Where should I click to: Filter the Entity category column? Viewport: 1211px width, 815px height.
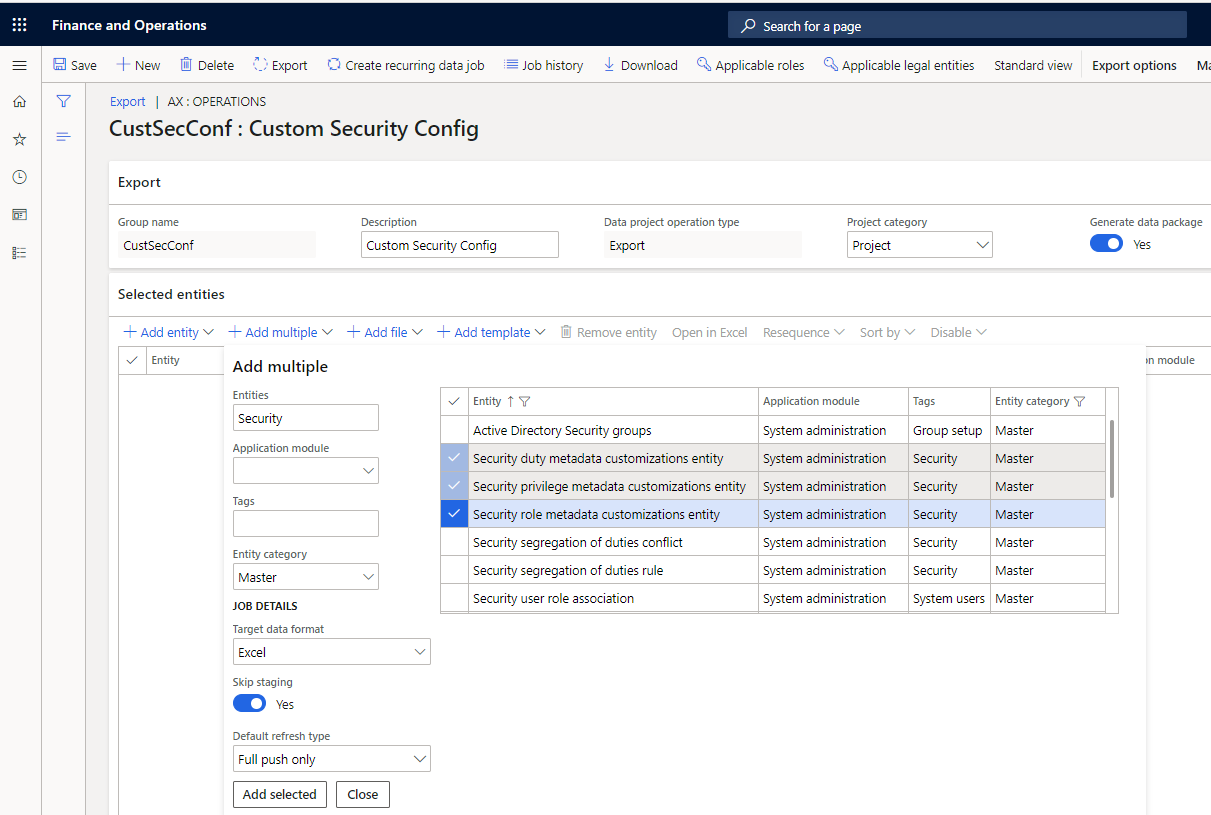pyautogui.click(x=1079, y=401)
